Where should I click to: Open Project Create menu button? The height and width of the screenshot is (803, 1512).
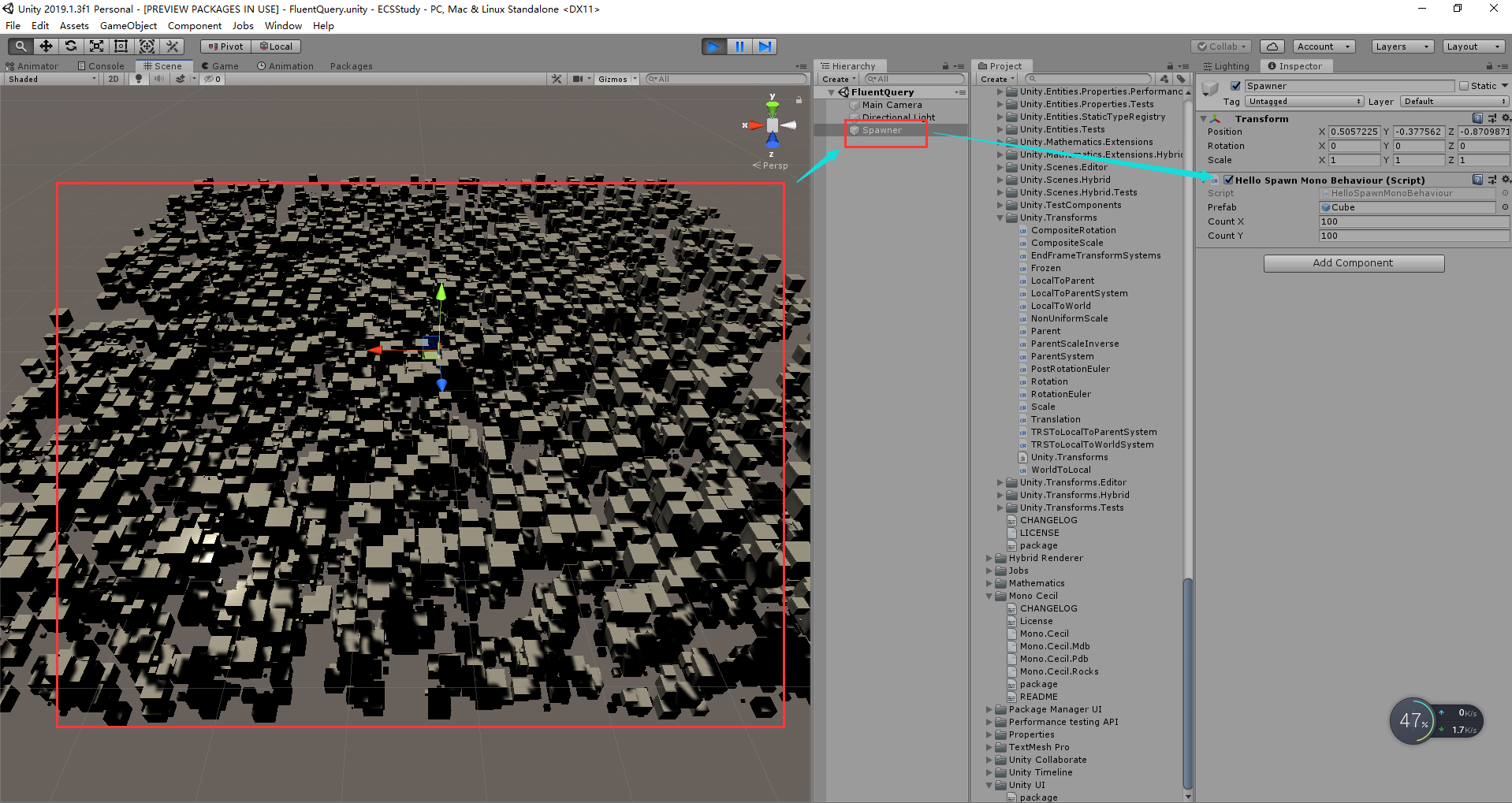coord(997,79)
